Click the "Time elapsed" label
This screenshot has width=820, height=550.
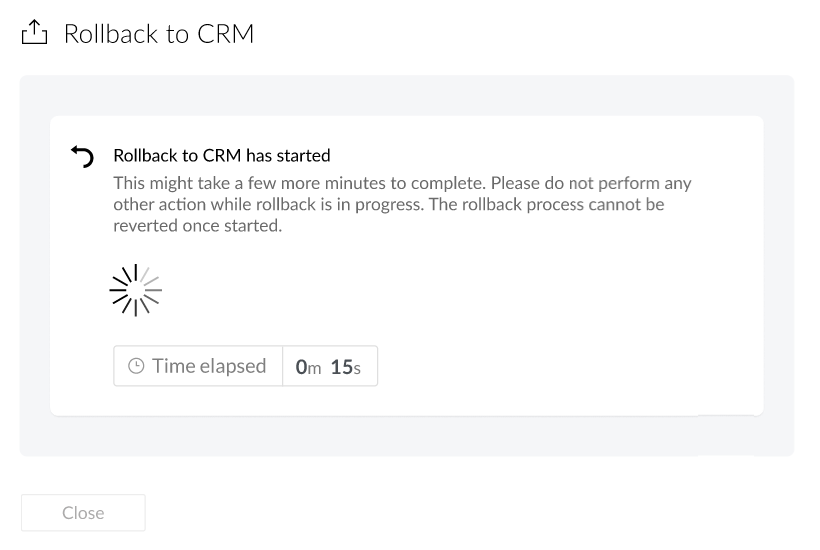pos(209,366)
